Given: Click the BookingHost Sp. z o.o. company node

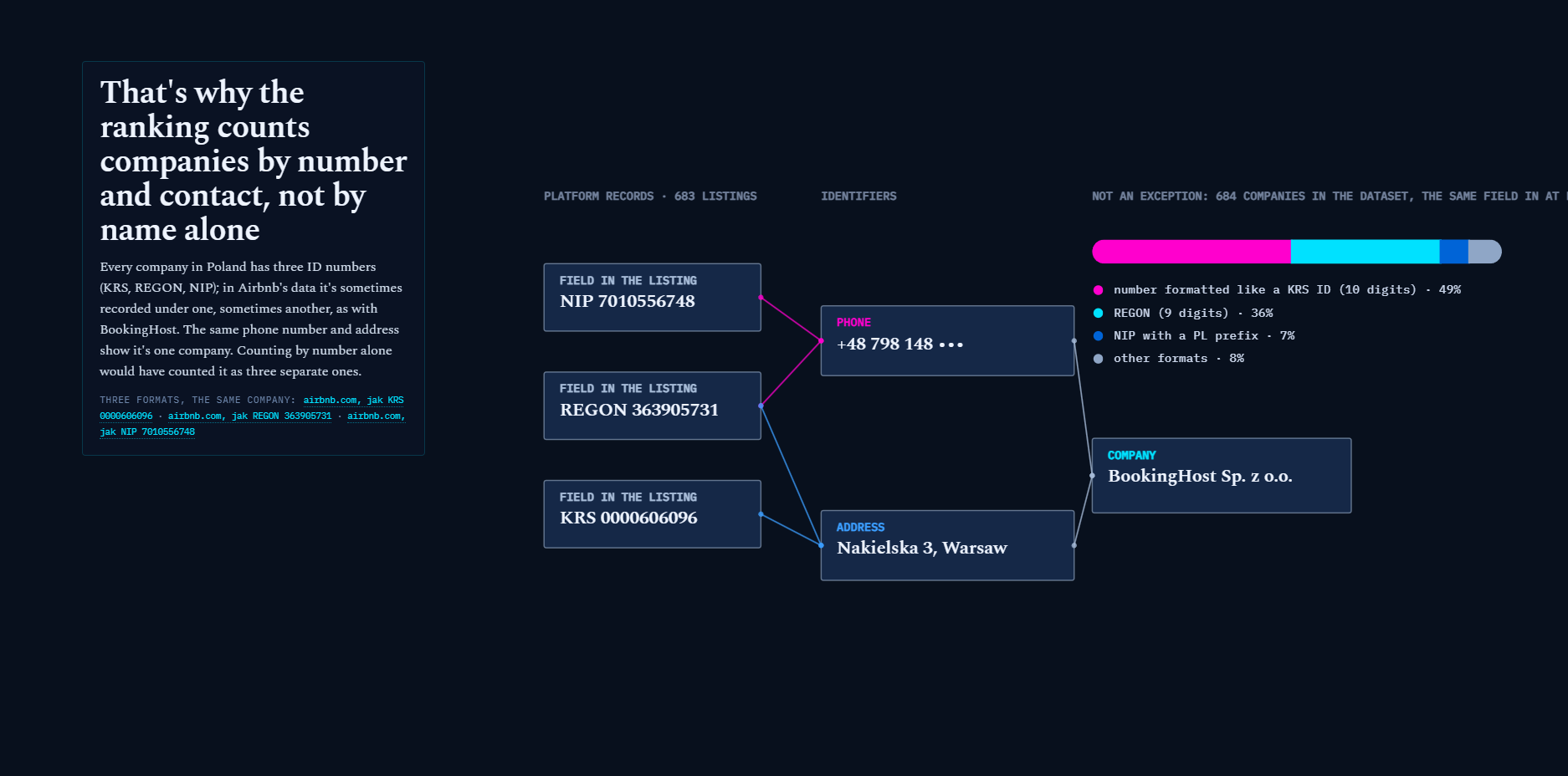Looking at the screenshot, I should point(1222,476).
